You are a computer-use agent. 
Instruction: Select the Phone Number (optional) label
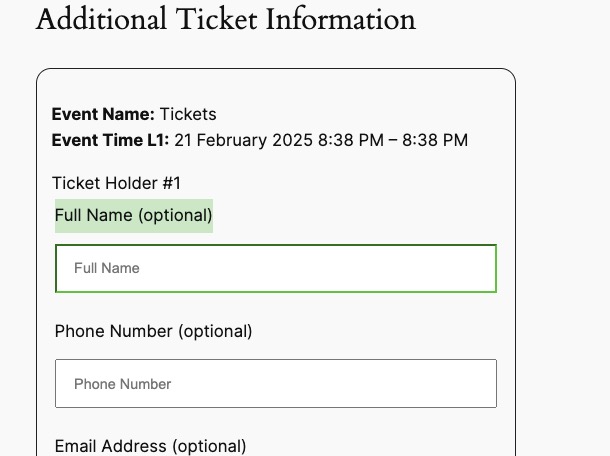[x=153, y=331]
